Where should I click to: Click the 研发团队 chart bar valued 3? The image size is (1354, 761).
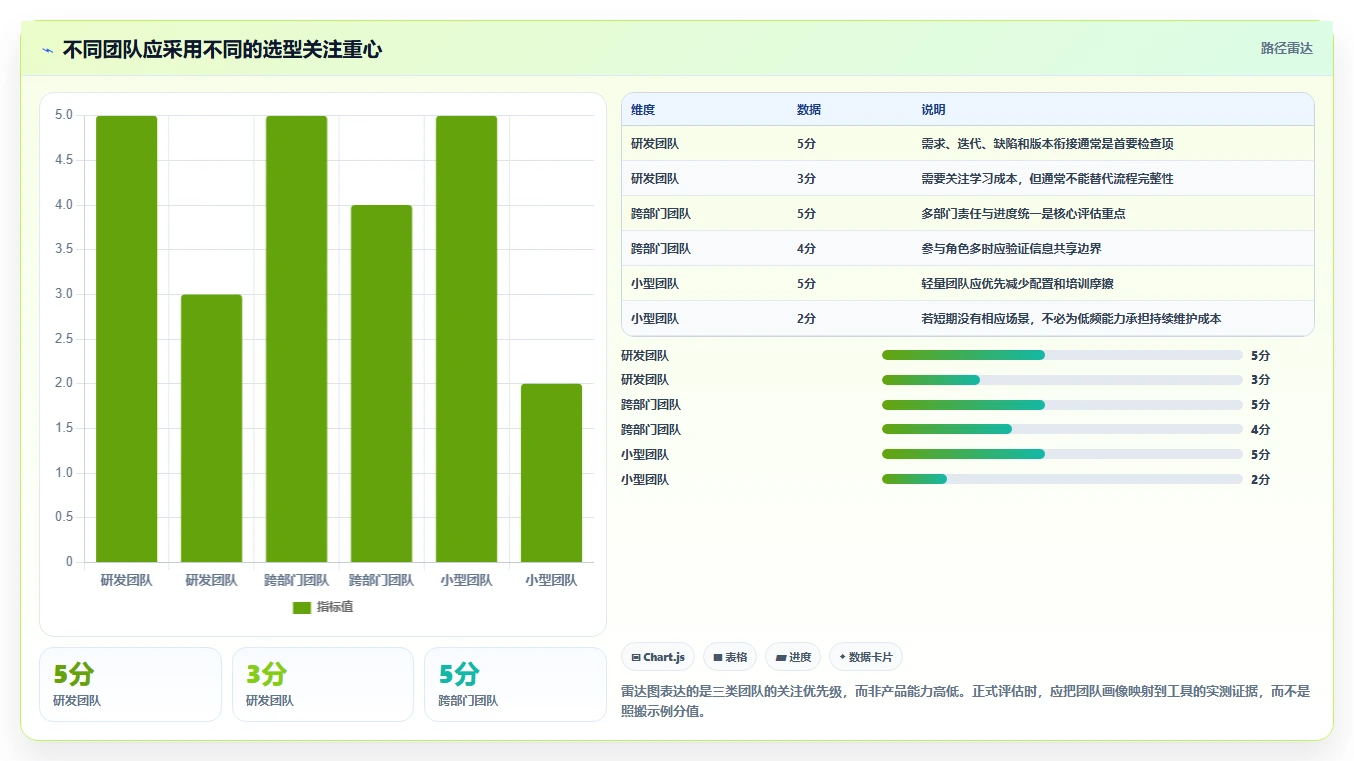coord(211,428)
